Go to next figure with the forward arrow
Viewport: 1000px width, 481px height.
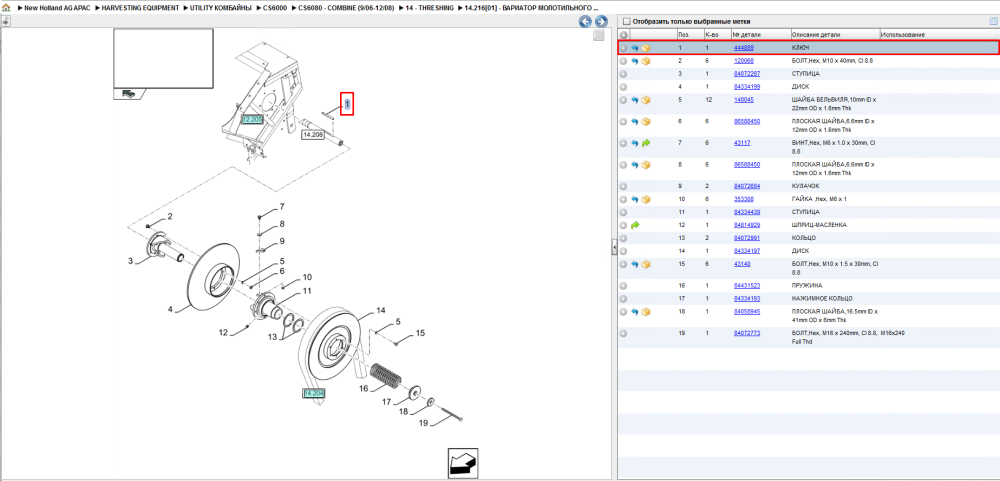click(x=600, y=21)
